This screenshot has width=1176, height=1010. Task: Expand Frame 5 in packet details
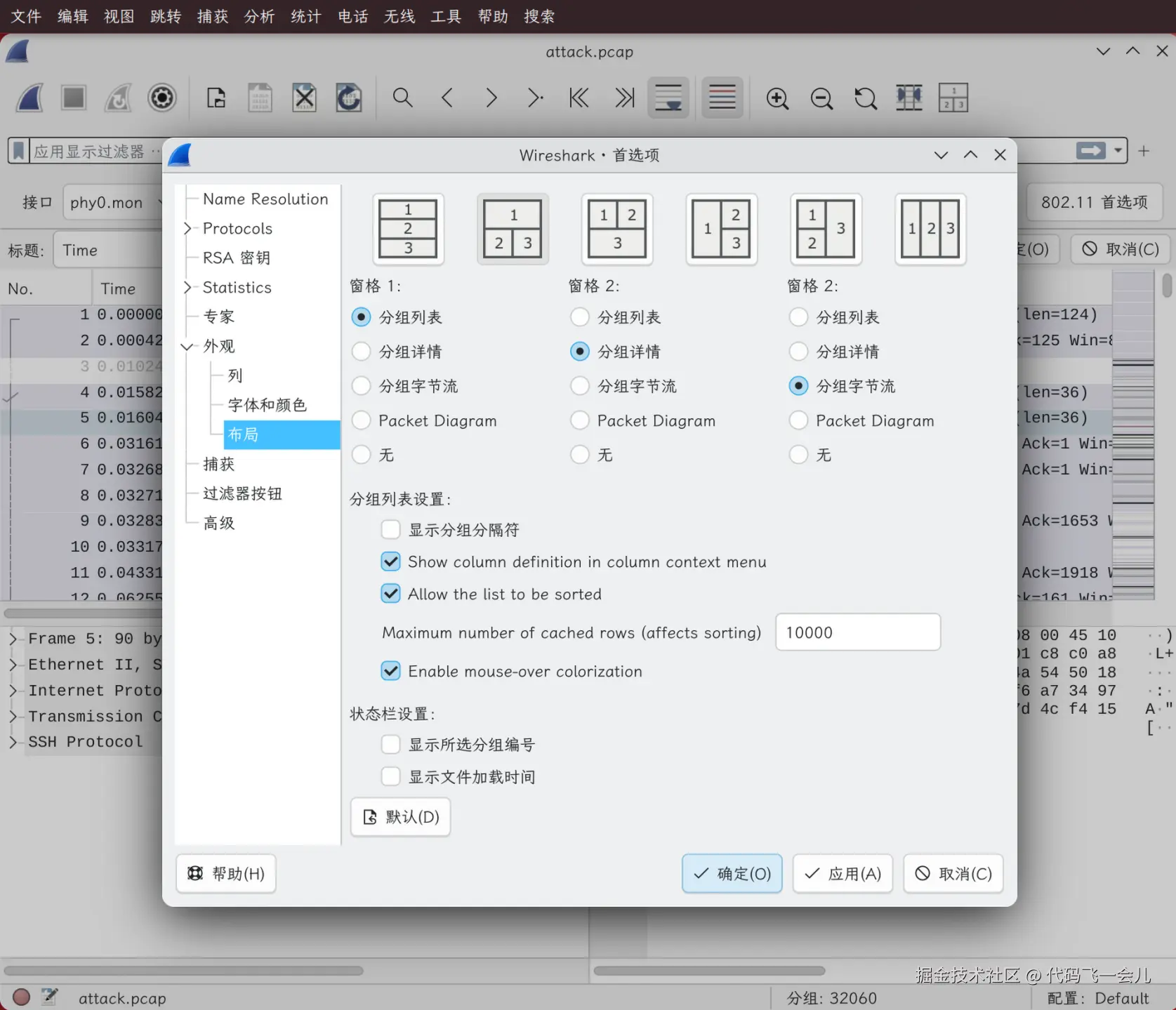pyautogui.click(x=13, y=639)
